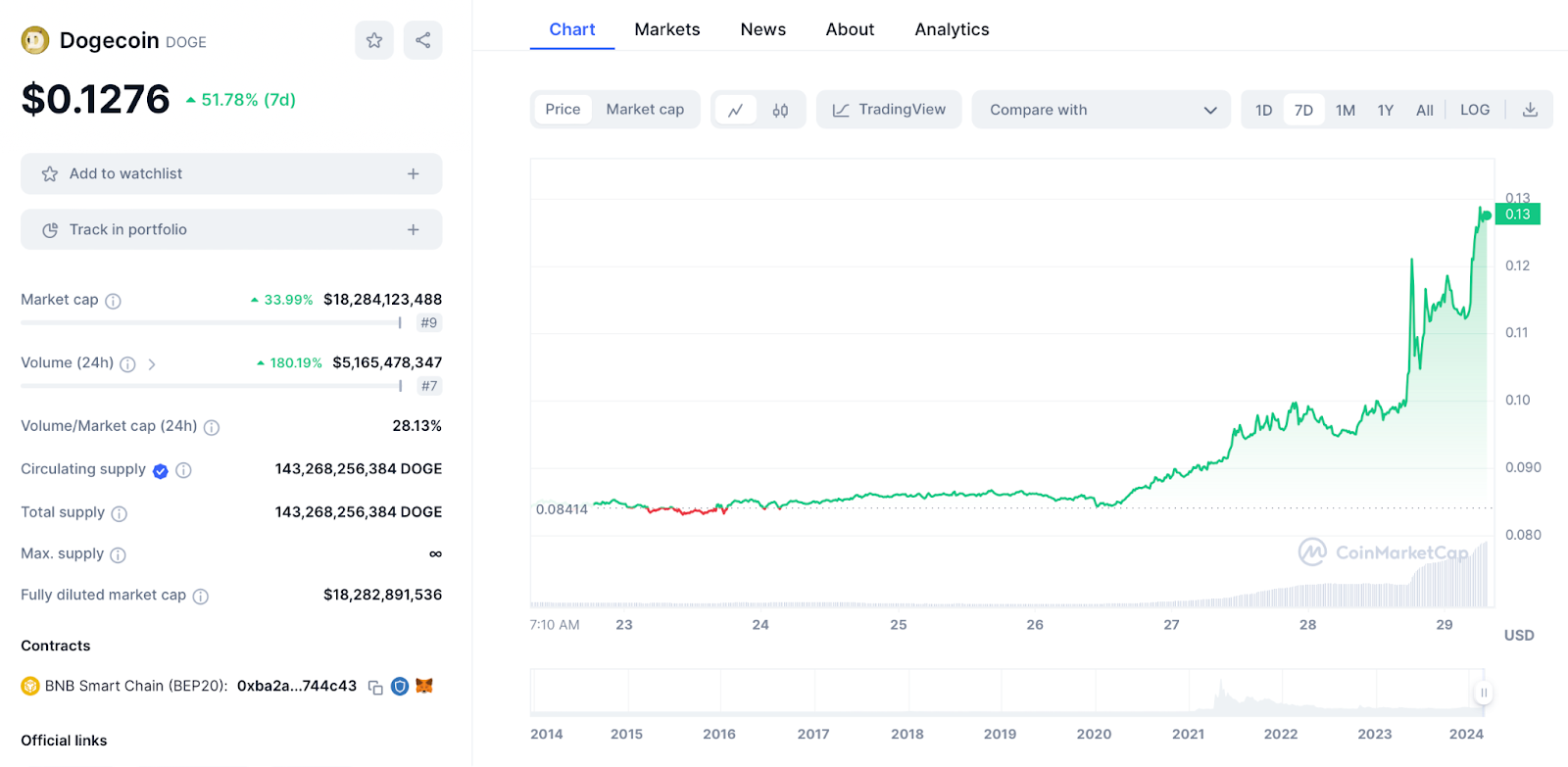Open the News tab

click(763, 29)
